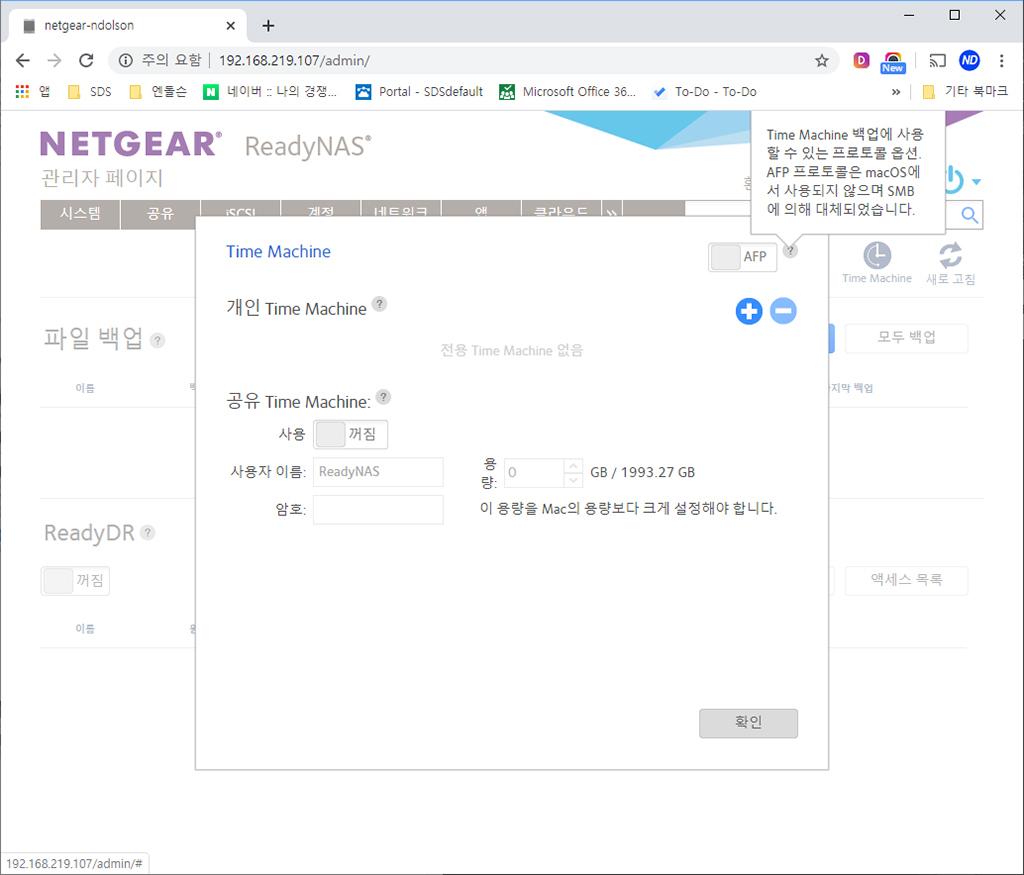The width and height of the screenshot is (1024, 875).
Task: Click the NETGEAR logo
Action: [131, 144]
